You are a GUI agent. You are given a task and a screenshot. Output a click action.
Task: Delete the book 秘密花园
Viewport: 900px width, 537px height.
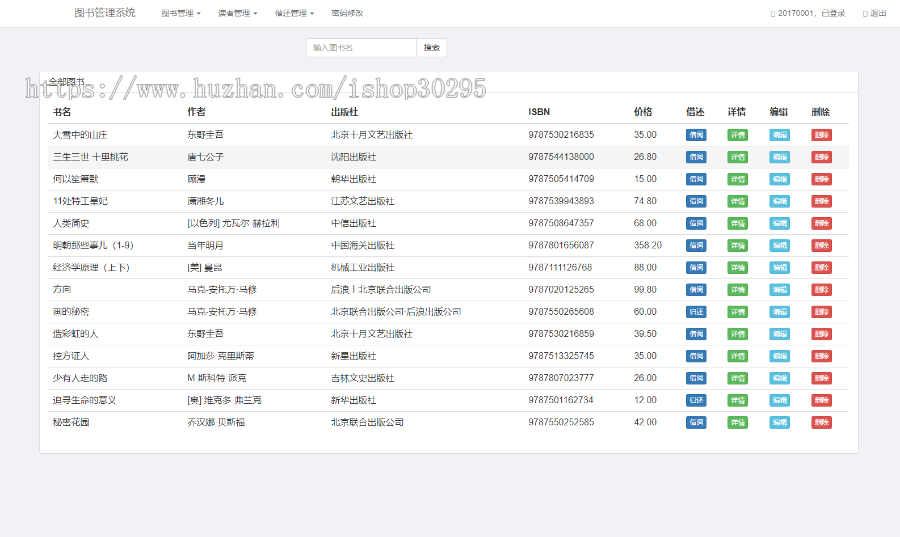[x=821, y=422]
